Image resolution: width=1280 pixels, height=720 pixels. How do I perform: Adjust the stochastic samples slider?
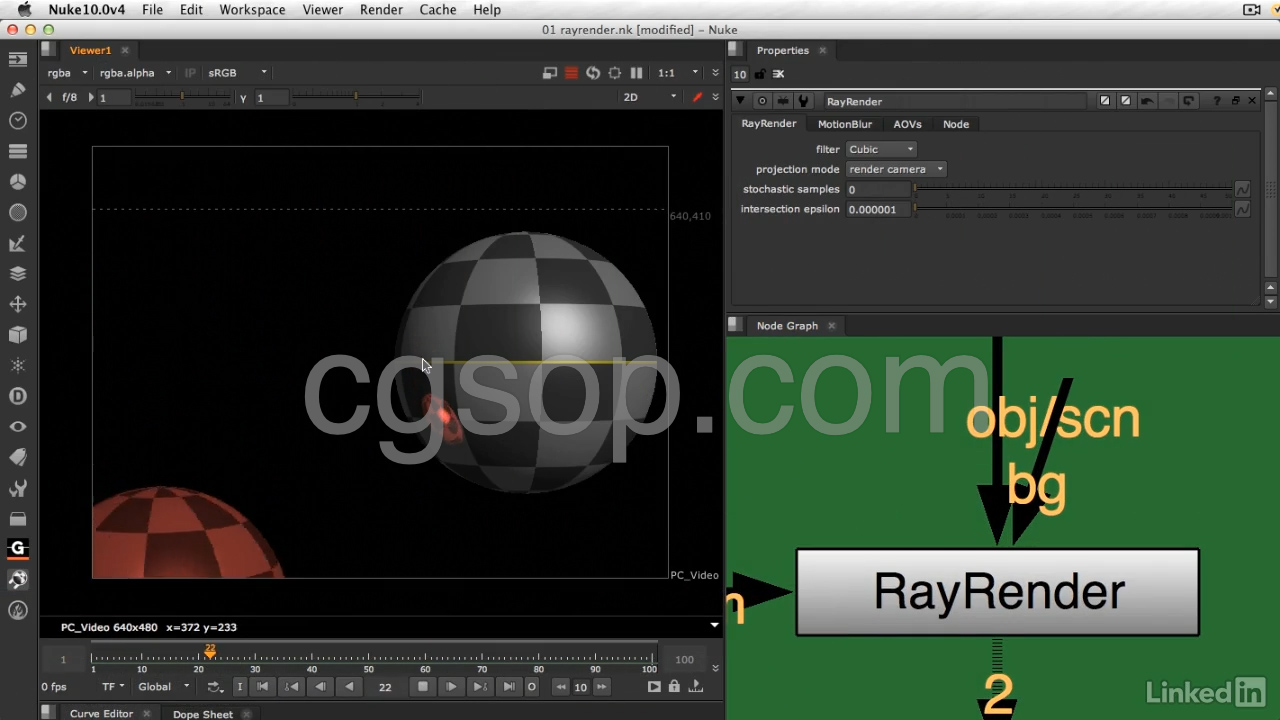coord(1072,189)
